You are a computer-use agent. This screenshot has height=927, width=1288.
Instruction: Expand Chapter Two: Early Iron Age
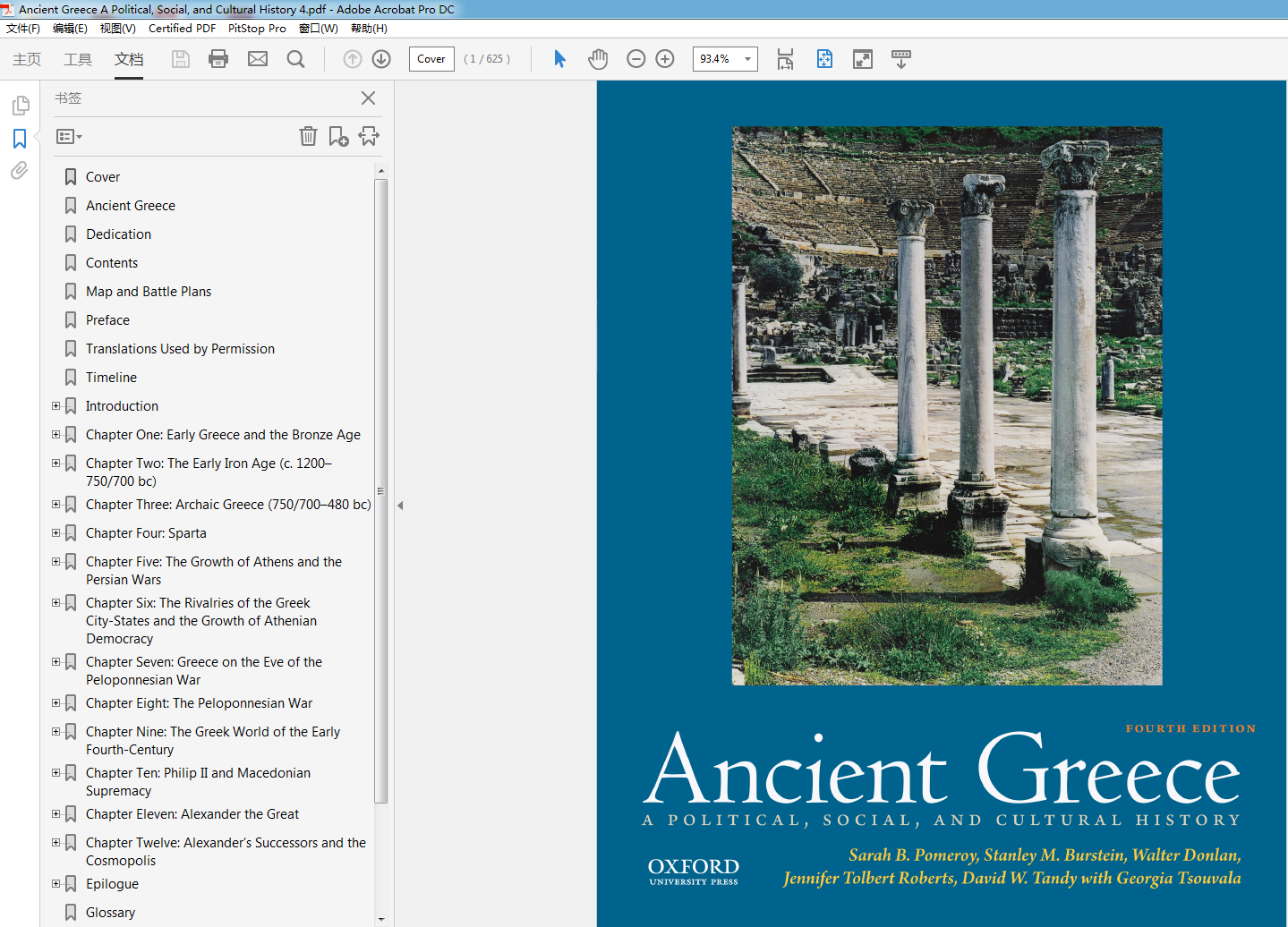tap(56, 463)
